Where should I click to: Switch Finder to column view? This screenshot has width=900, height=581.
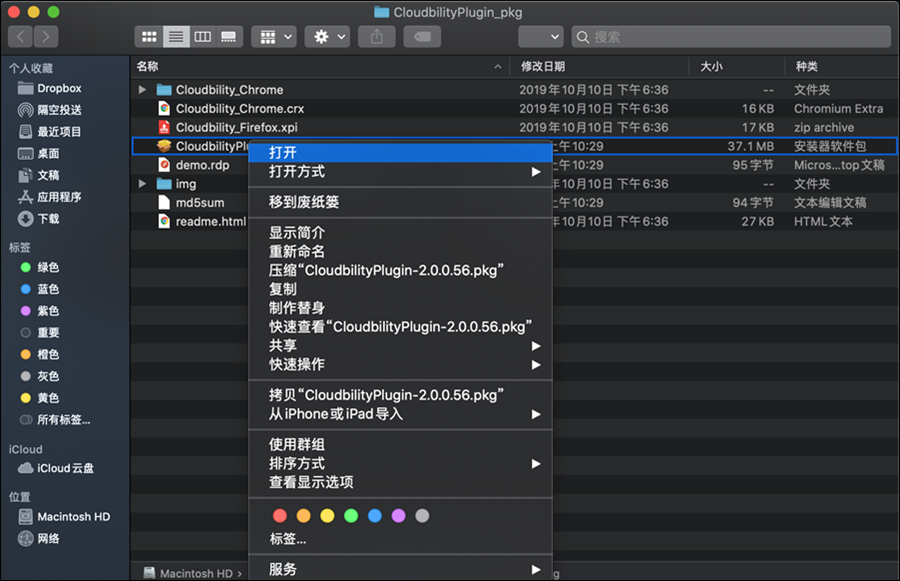pyautogui.click(x=202, y=36)
